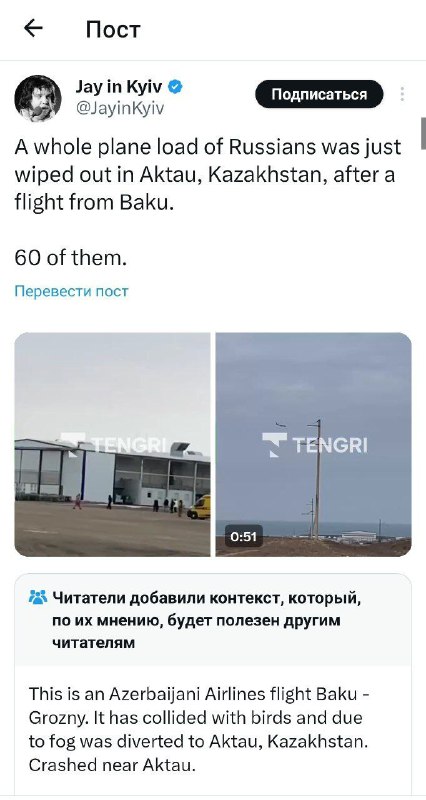Click the blue verified badge
Viewport: 426px width, 800px height.
[176, 87]
